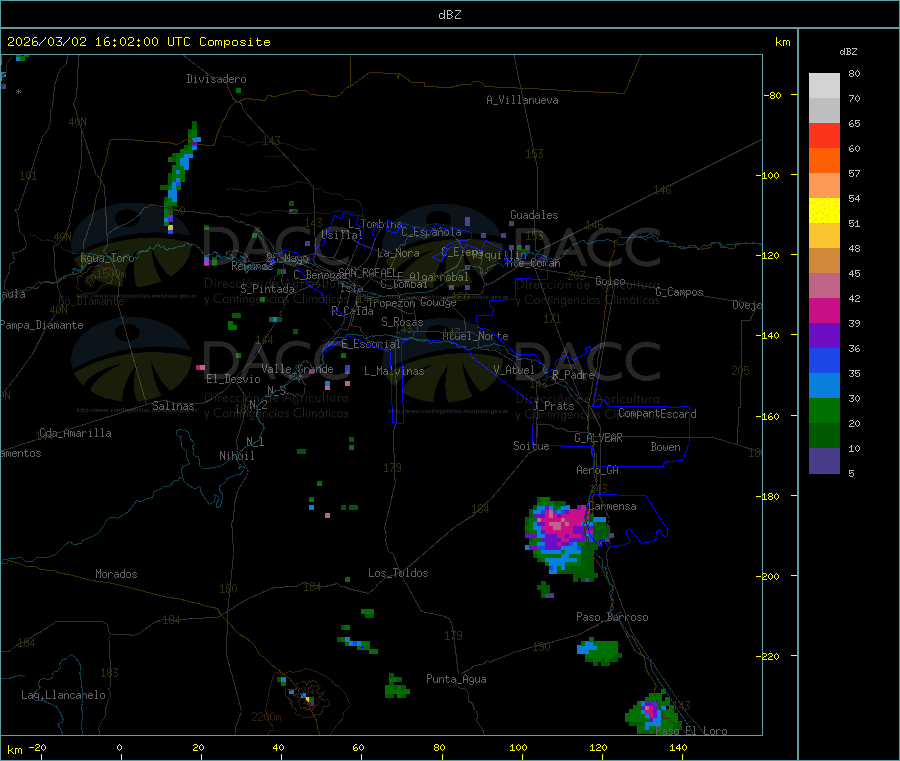The width and height of the screenshot is (900, 761).
Task: Click the Guadales location label
Action: (x=534, y=215)
